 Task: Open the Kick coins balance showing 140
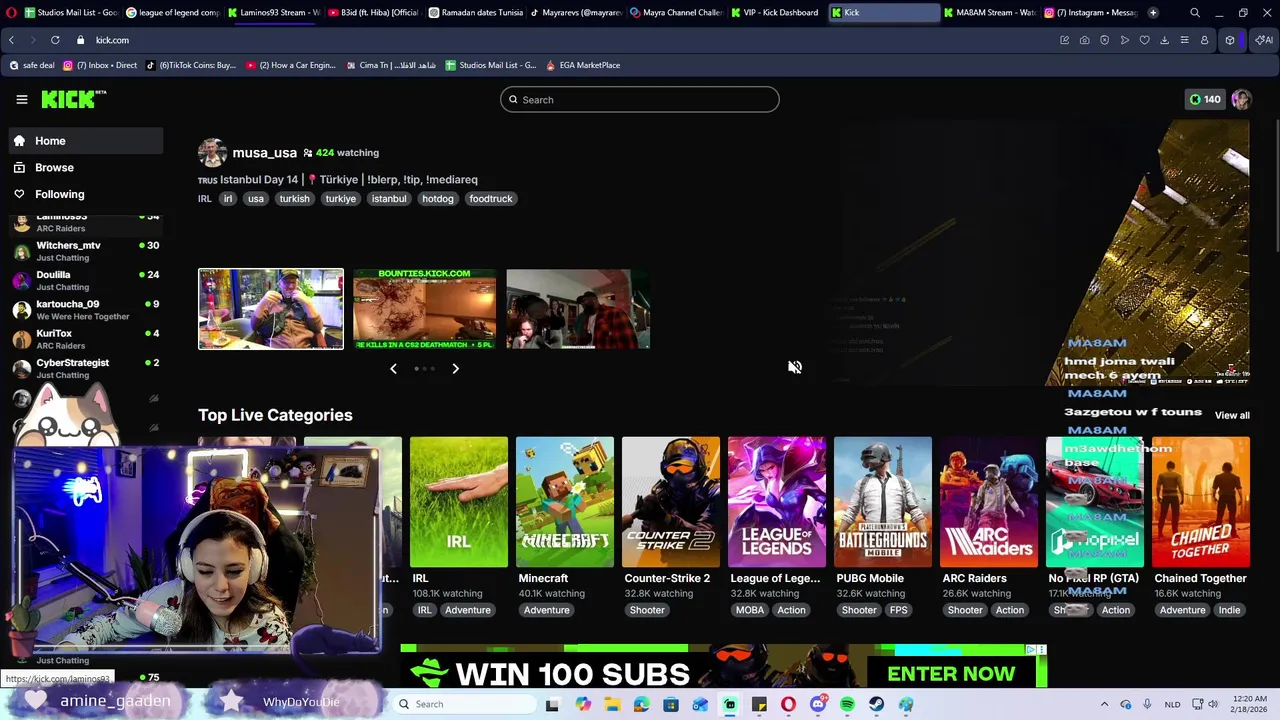[x=1205, y=99]
